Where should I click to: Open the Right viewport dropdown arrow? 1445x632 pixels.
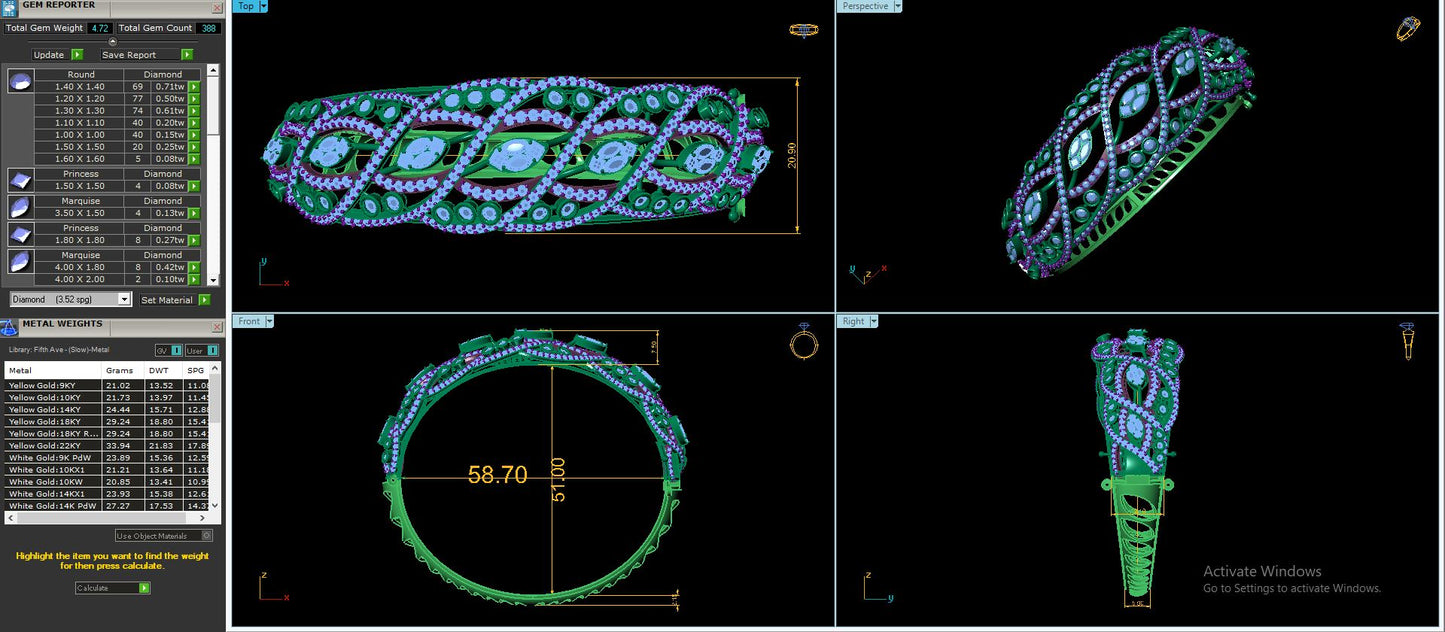coord(874,321)
